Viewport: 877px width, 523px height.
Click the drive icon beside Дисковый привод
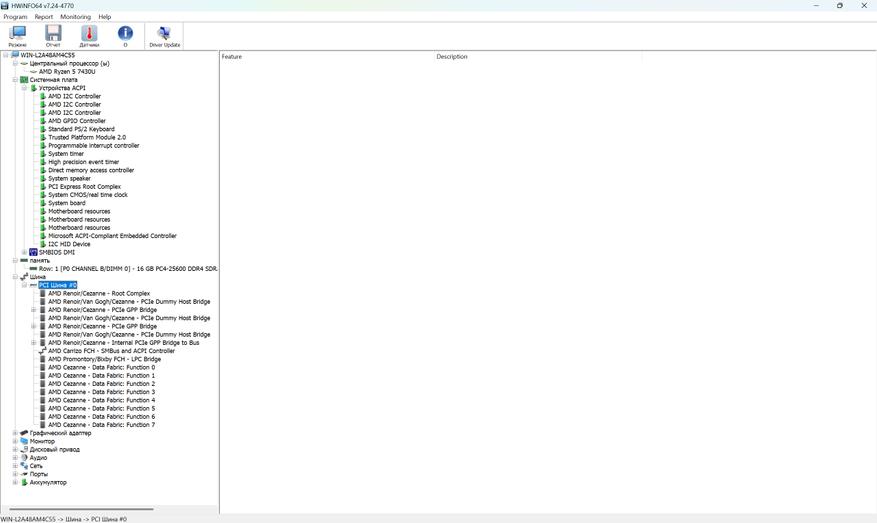click(24, 449)
